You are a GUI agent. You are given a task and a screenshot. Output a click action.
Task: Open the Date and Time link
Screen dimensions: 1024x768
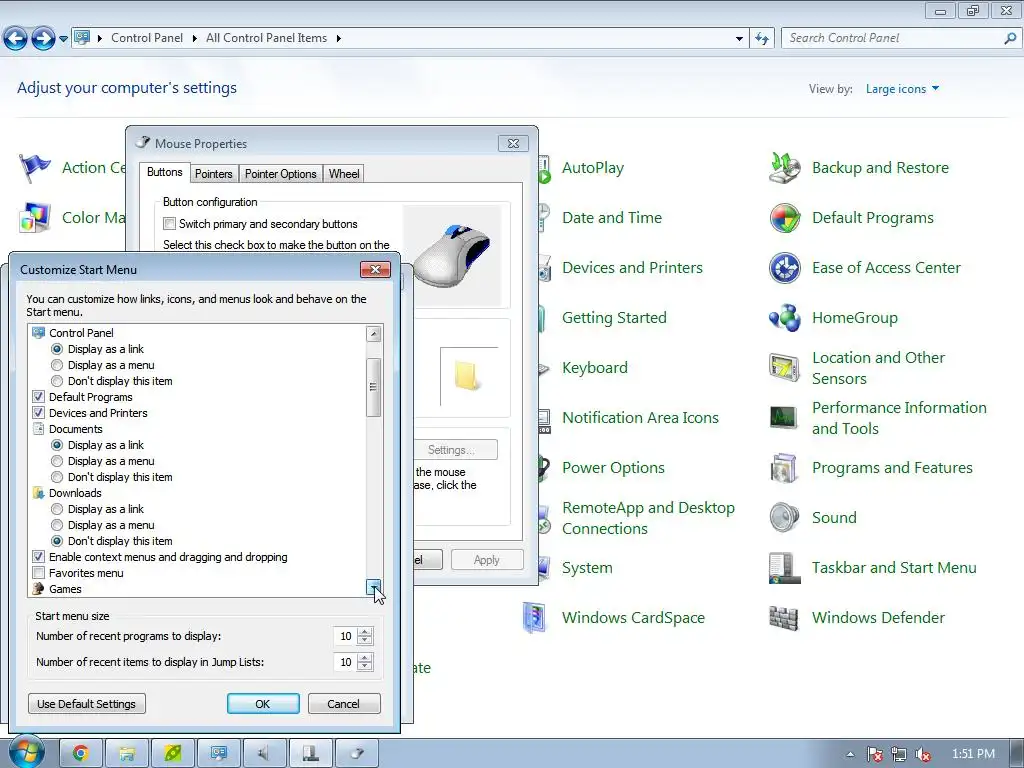point(612,218)
